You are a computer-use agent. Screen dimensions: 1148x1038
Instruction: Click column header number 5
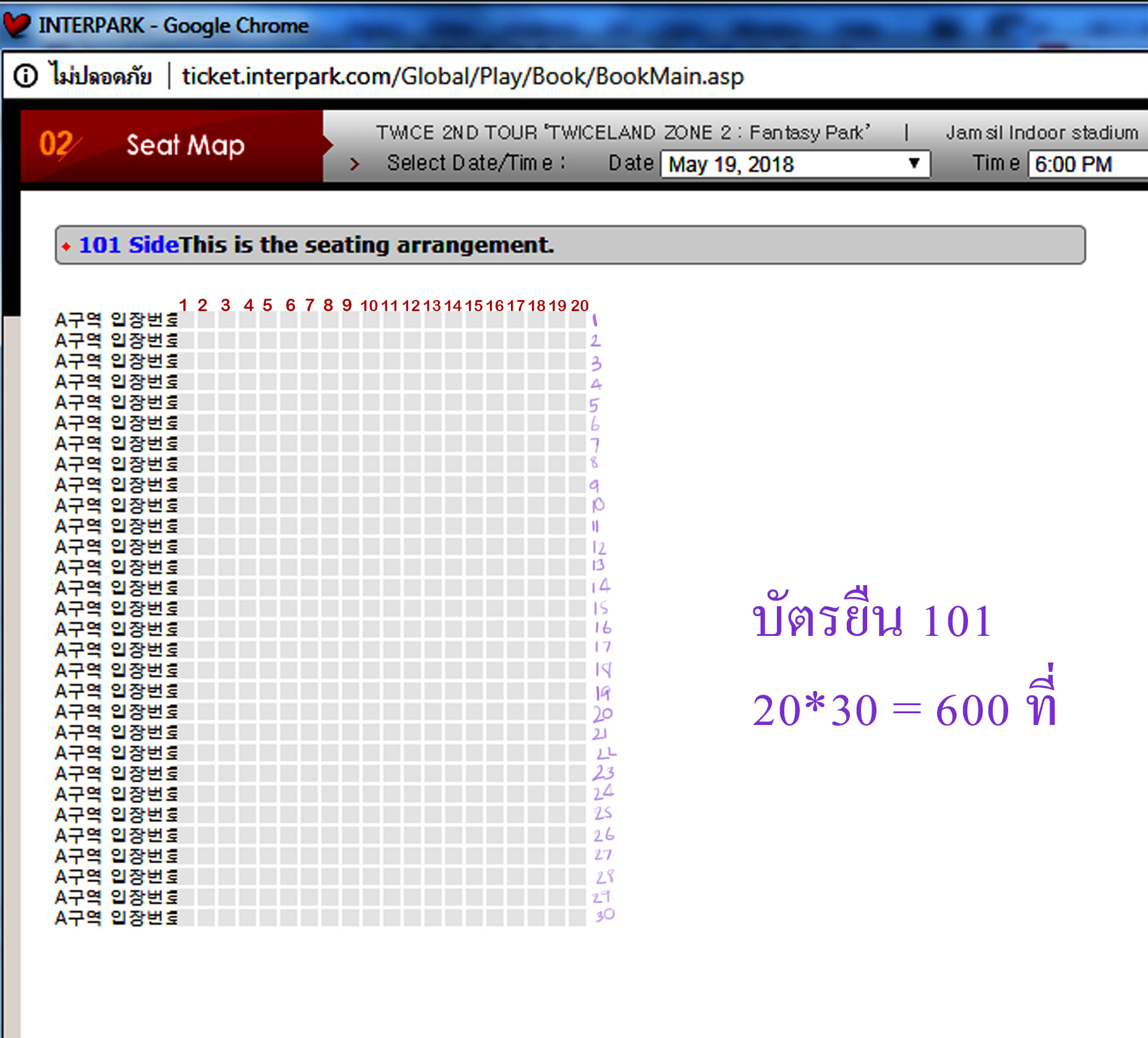(267, 305)
